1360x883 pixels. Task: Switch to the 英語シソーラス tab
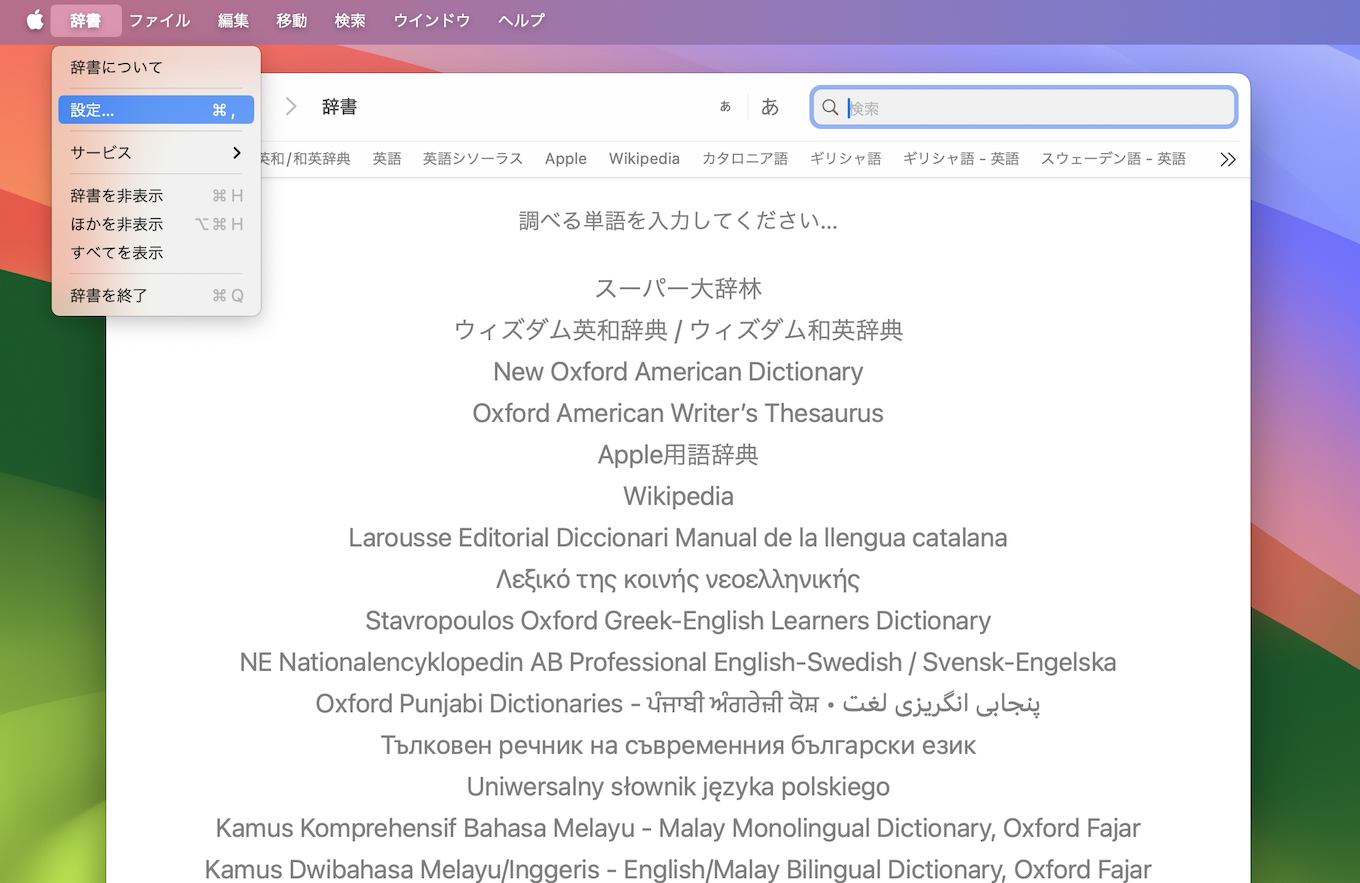point(473,159)
